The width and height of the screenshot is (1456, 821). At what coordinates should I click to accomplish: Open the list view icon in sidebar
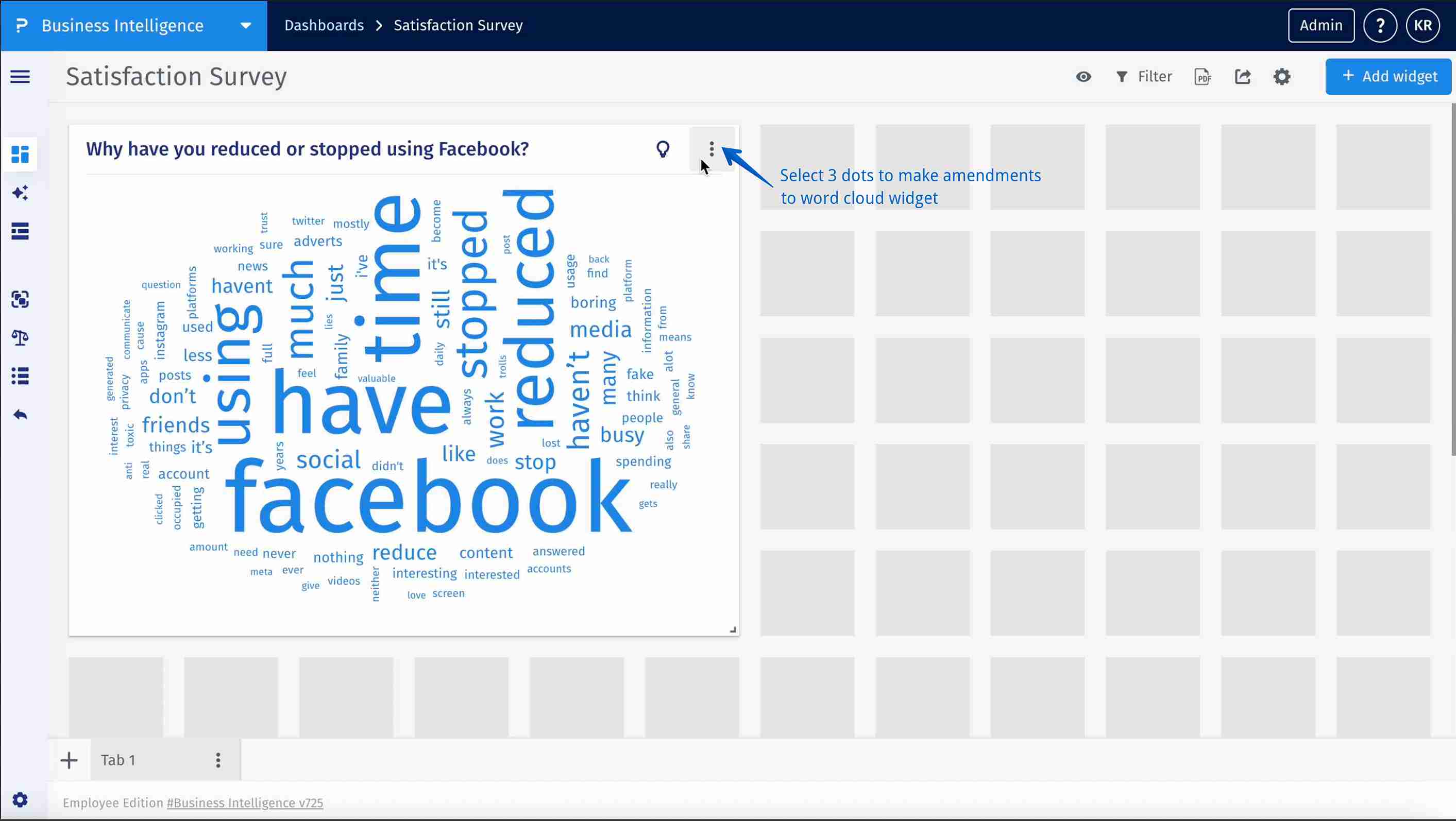point(20,376)
